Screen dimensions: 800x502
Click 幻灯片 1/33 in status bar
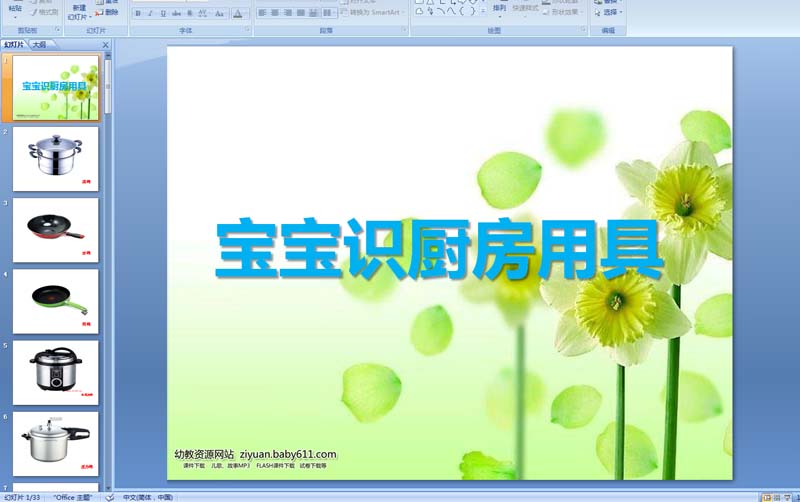(x=22, y=497)
